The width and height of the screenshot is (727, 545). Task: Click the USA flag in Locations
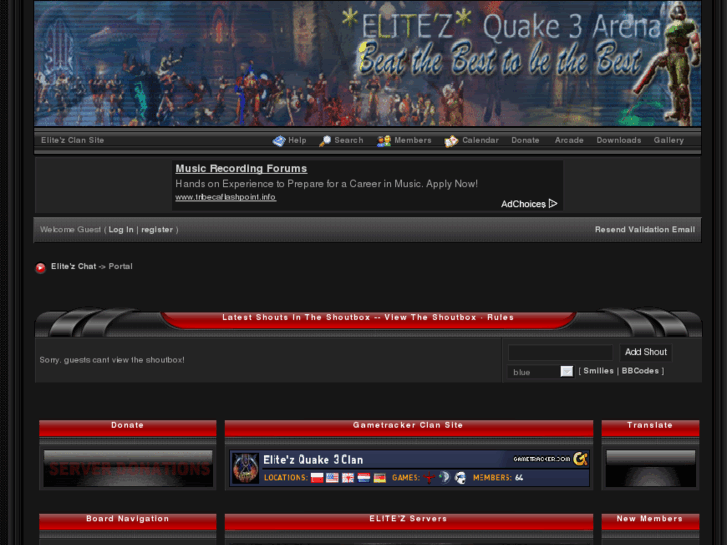pos(332,478)
